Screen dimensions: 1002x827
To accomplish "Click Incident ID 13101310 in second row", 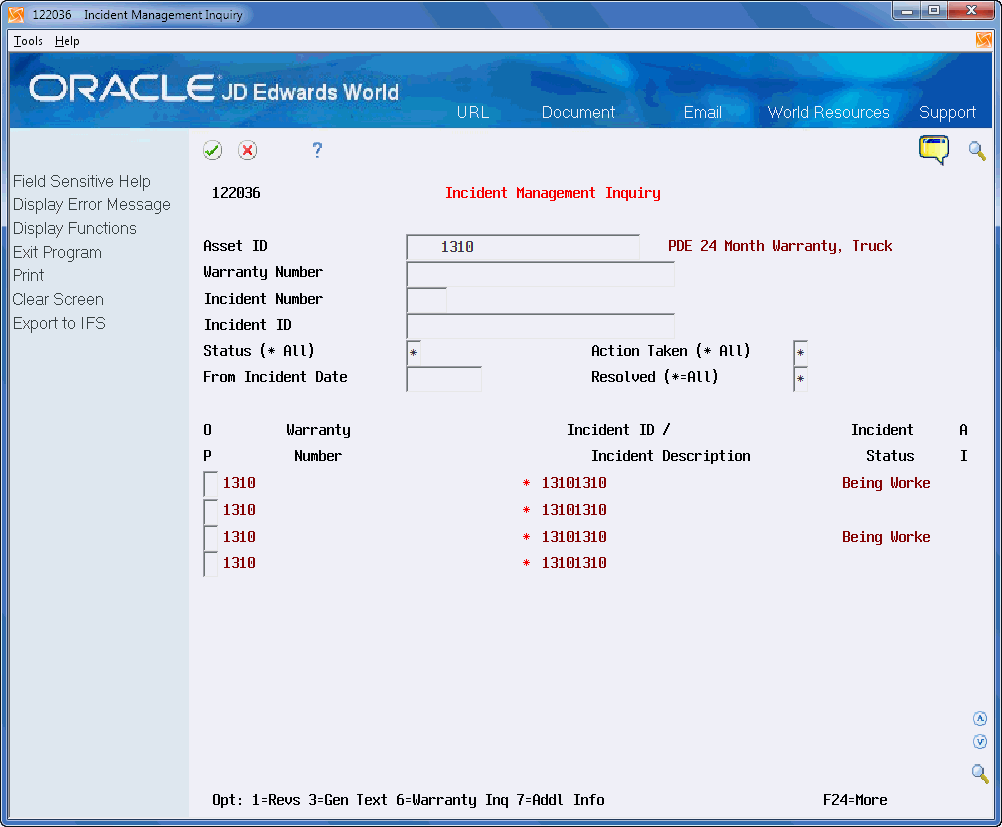I will tap(574, 510).
